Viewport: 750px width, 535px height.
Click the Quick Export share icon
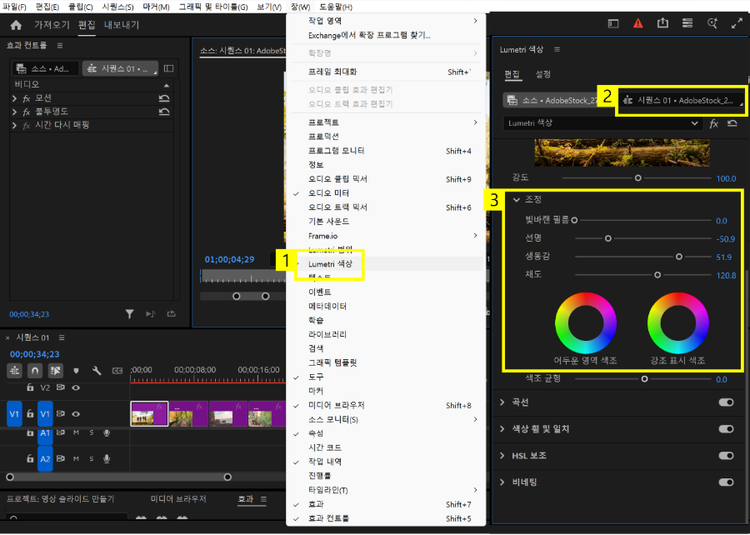pyautogui.click(x=662, y=23)
